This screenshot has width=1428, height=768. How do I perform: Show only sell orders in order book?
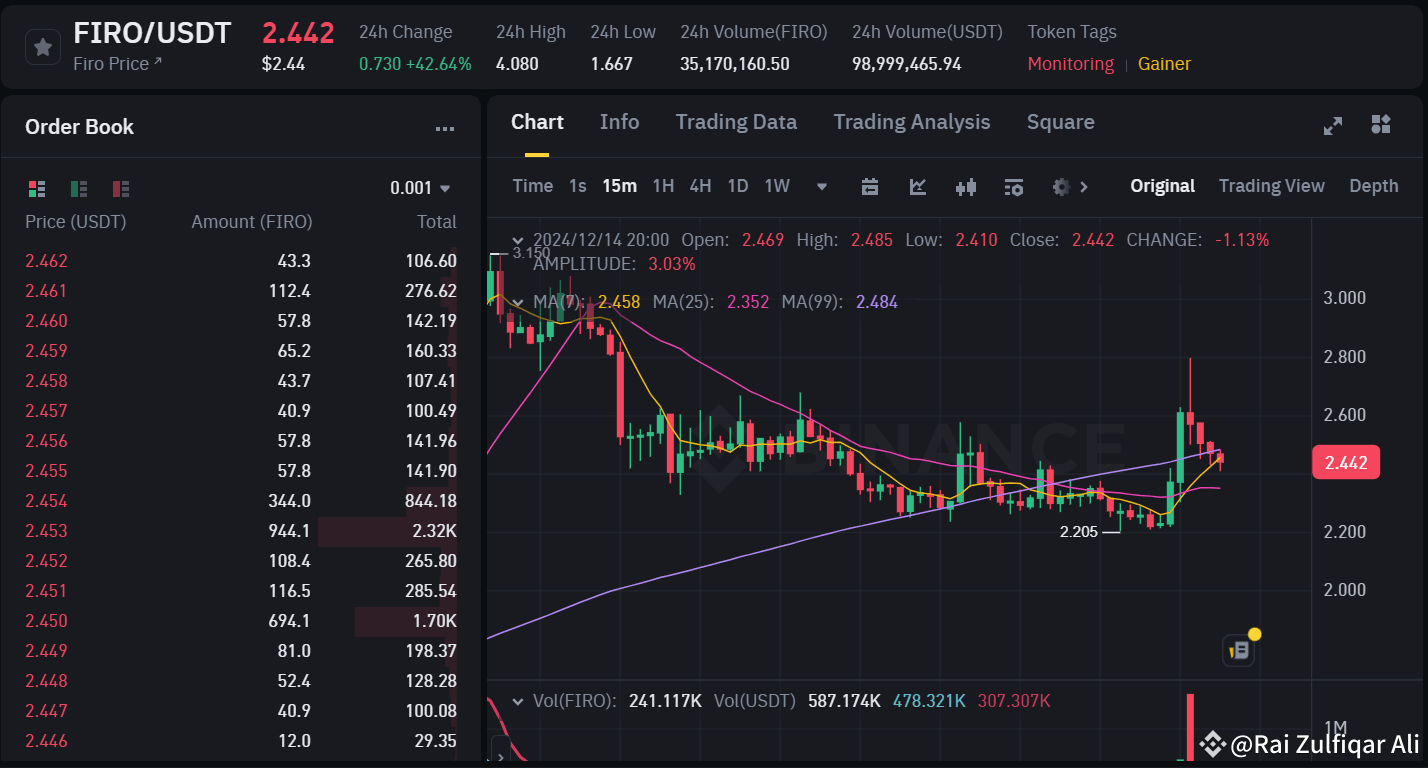(121, 189)
